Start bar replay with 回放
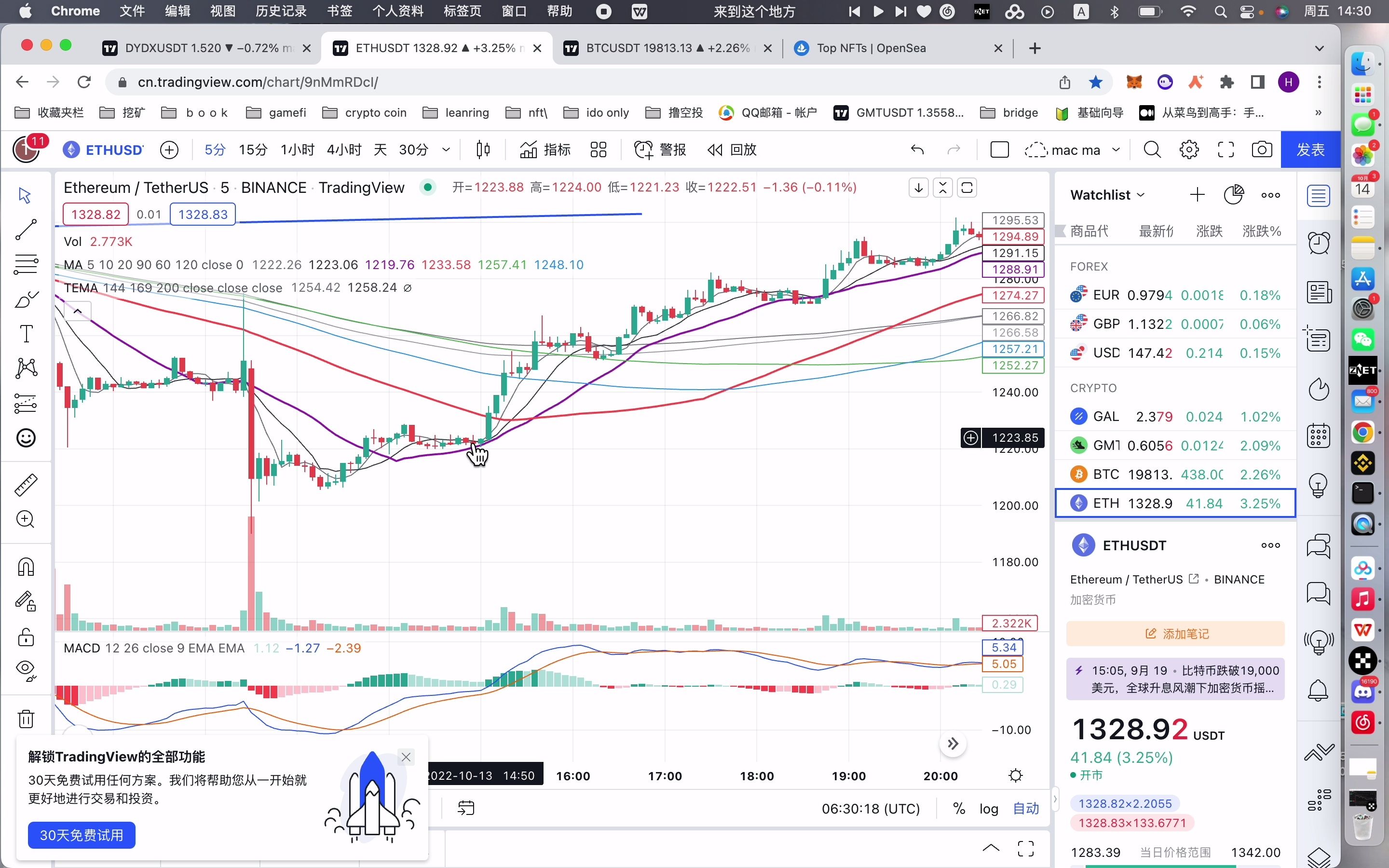 click(733, 150)
